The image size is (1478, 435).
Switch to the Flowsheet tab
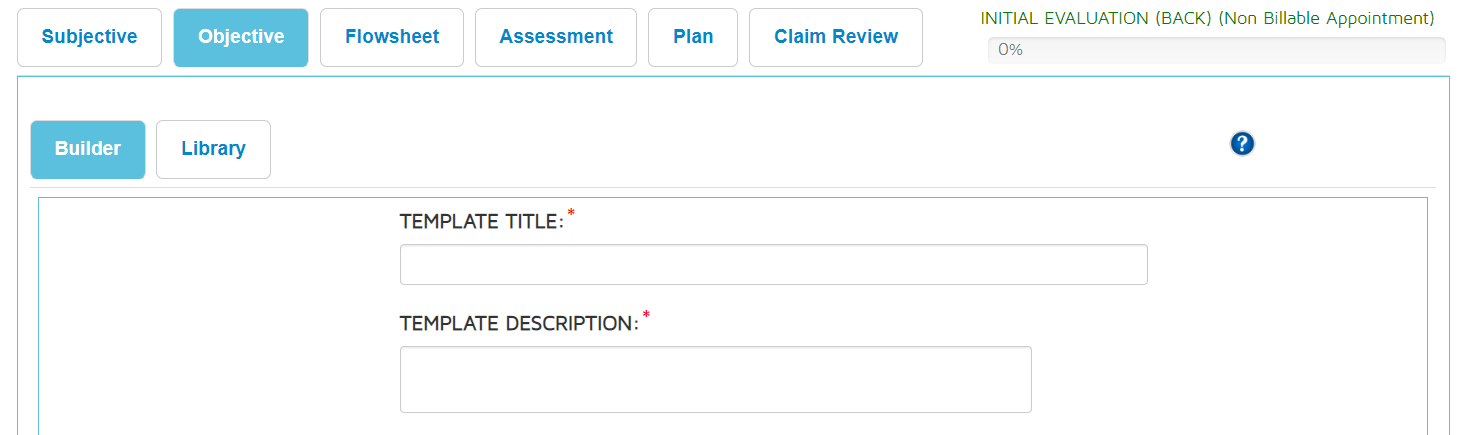coord(391,37)
